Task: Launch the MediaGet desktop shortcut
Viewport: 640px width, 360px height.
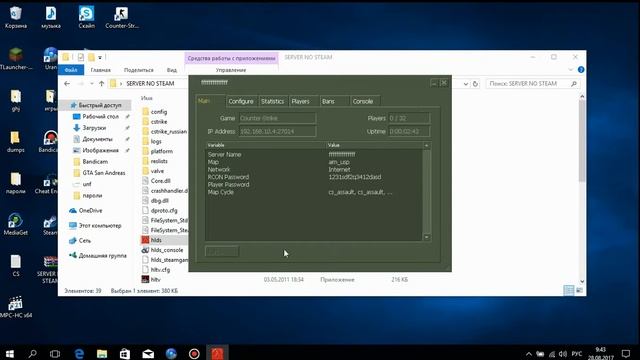Action: click(16, 224)
